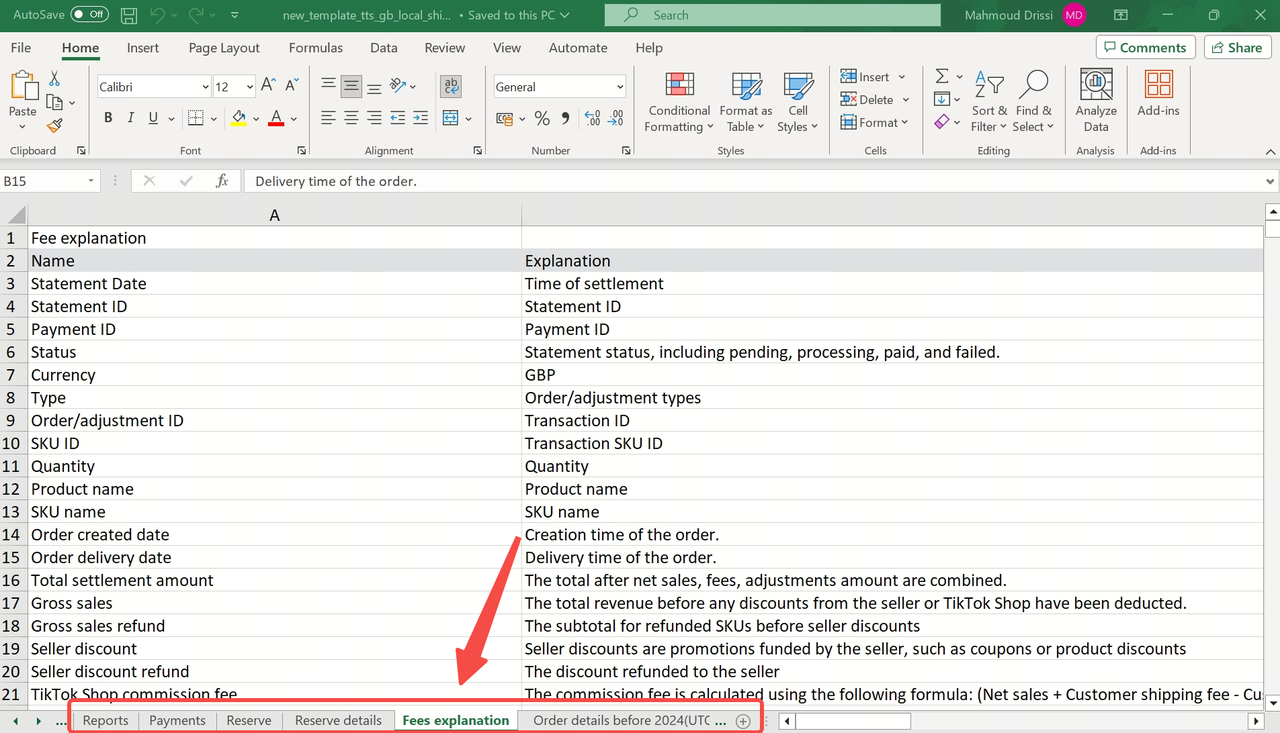This screenshot has width=1280, height=733.
Task: Click the AutoSum sigma icon
Action: click(x=942, y=76)
